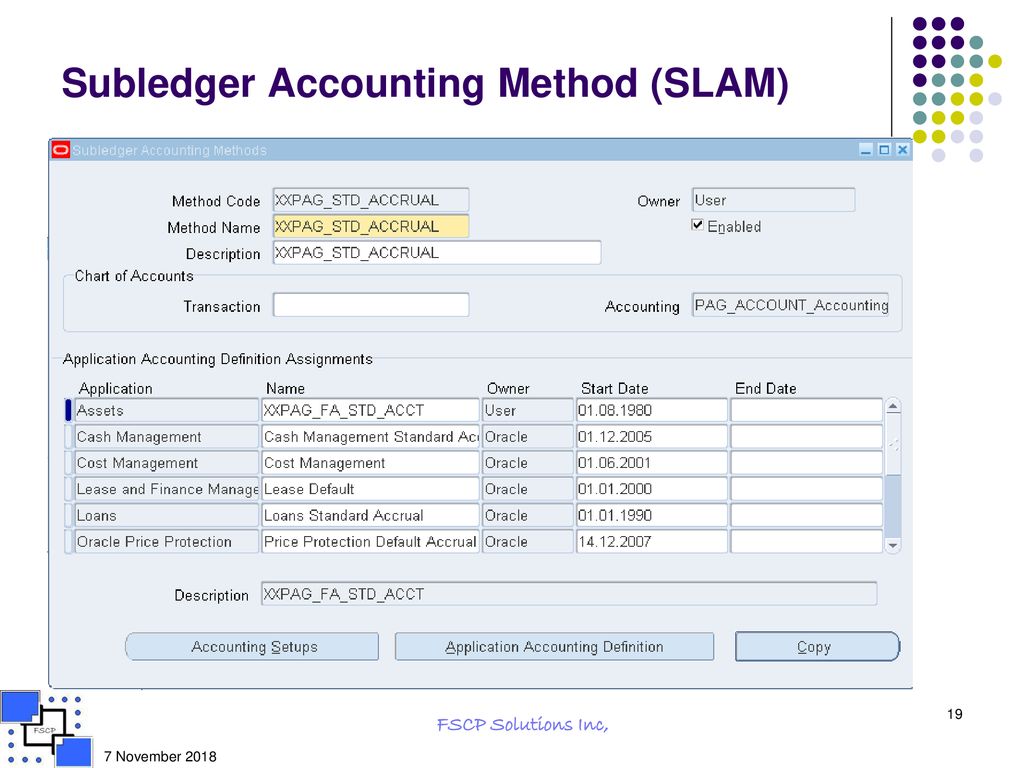
Task: Click Lease and Finance Management application cell
Action: pos(167,488)
